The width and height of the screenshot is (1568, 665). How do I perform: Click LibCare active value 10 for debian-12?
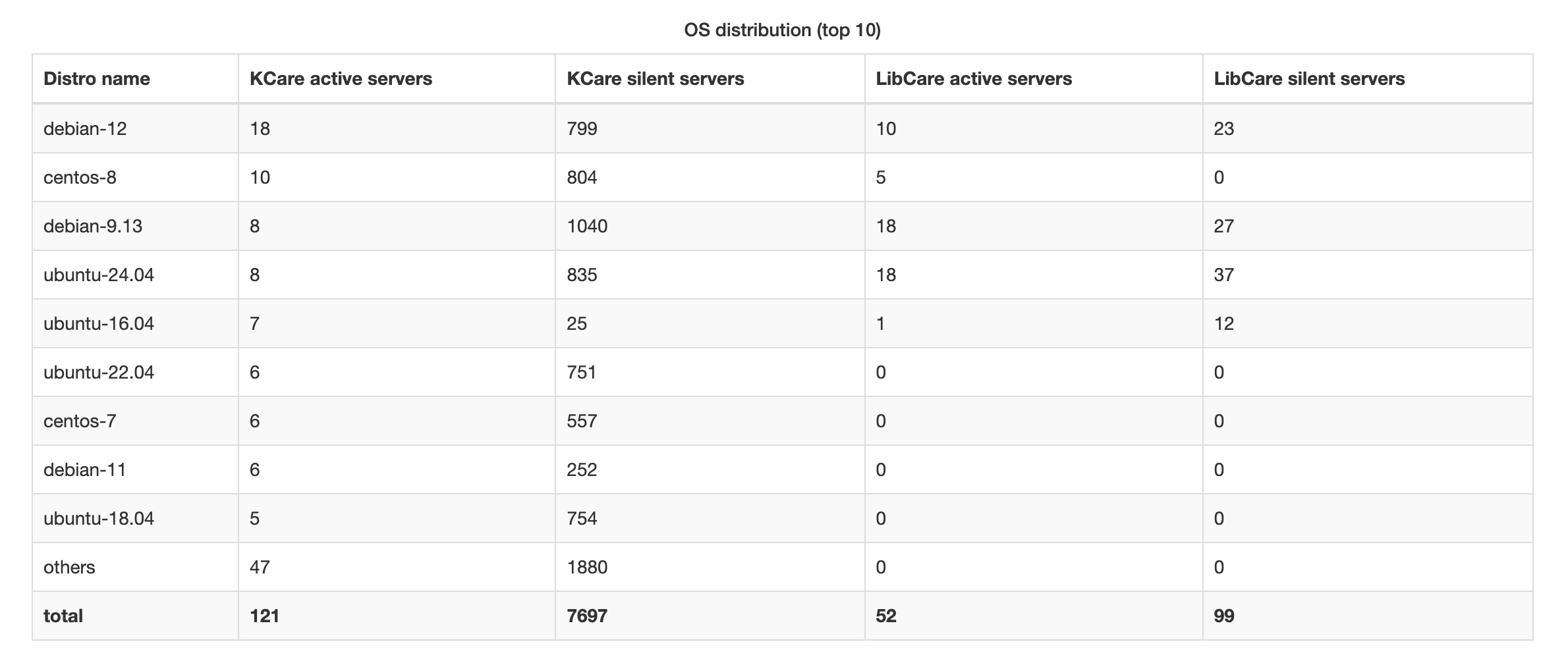tap(886, 128)
